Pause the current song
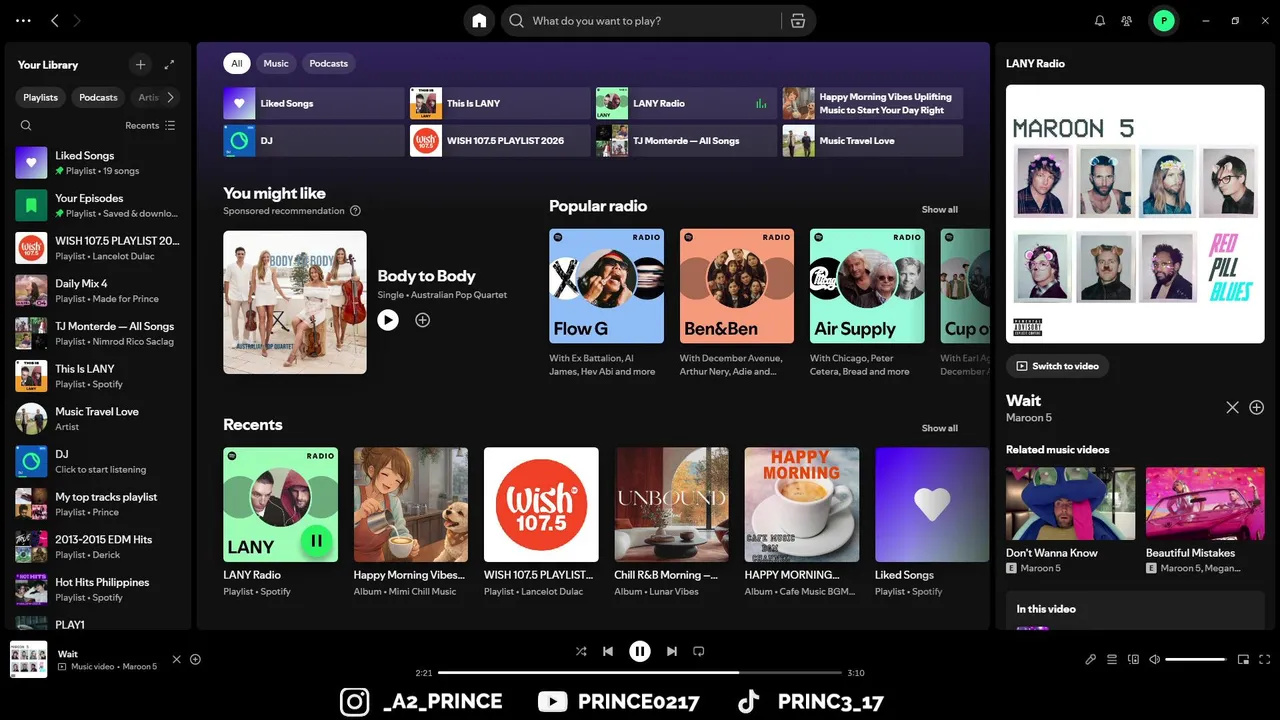This screenshot has height=720, width=1280. click(640, 651)
